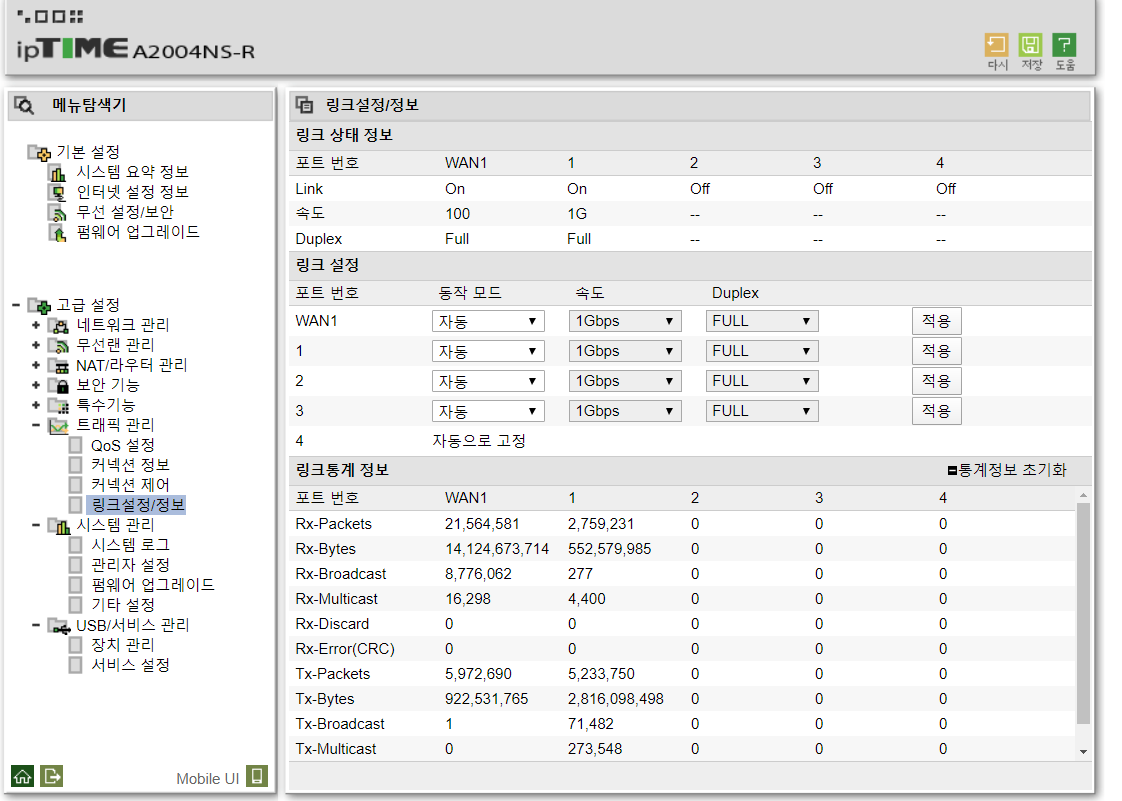Click the home icon at bottom left

point(22,775)
